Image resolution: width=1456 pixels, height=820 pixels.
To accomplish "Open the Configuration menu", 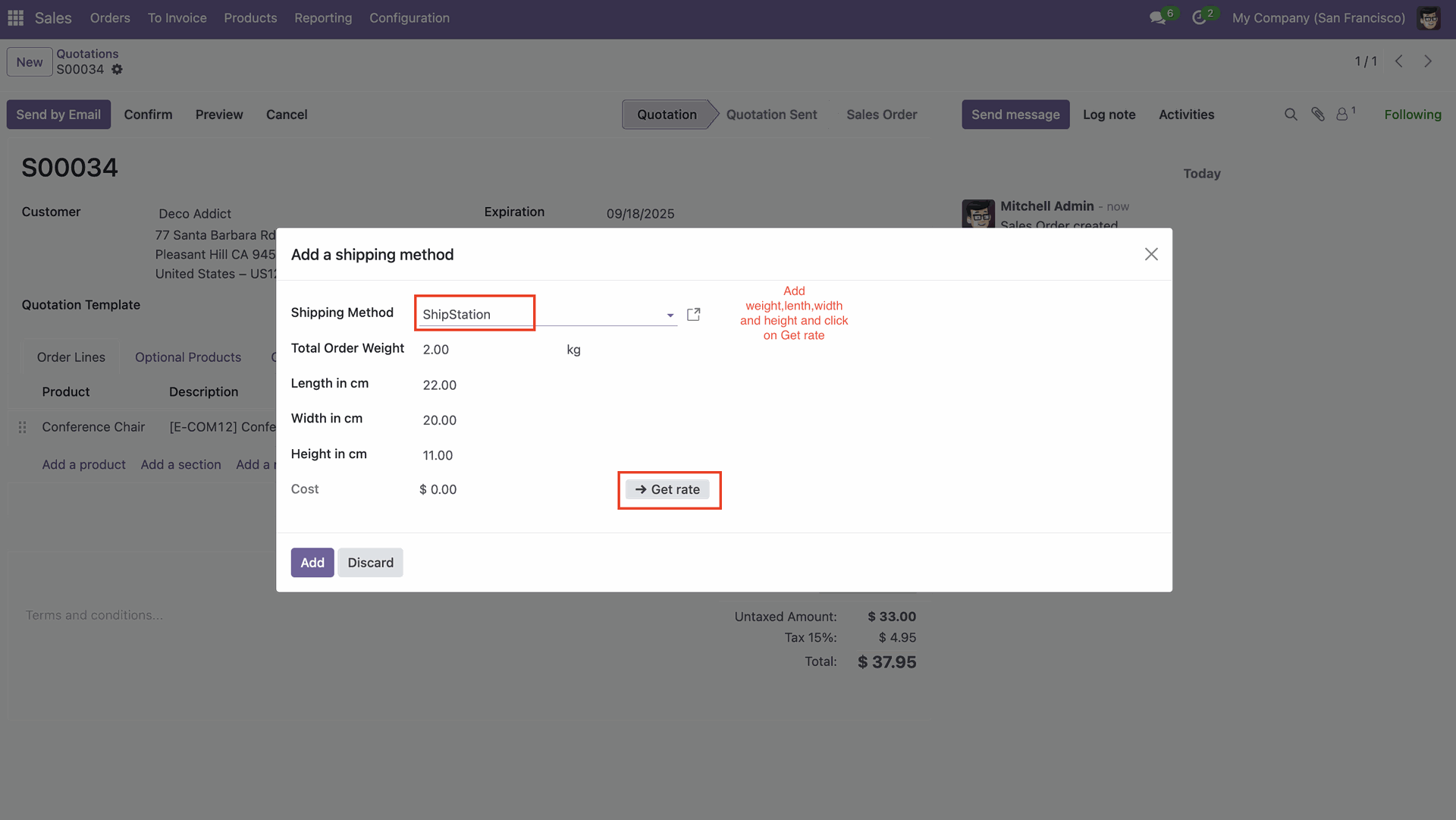I will [409, 17].
